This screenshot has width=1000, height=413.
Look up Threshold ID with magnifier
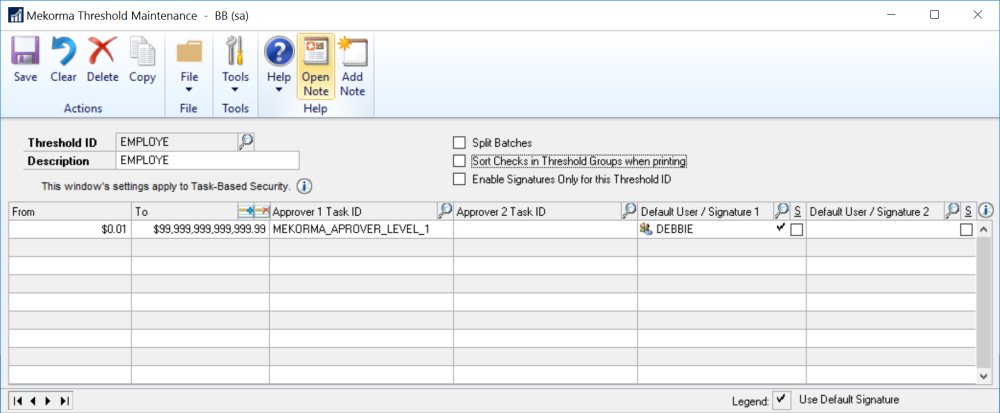(246, 141)
